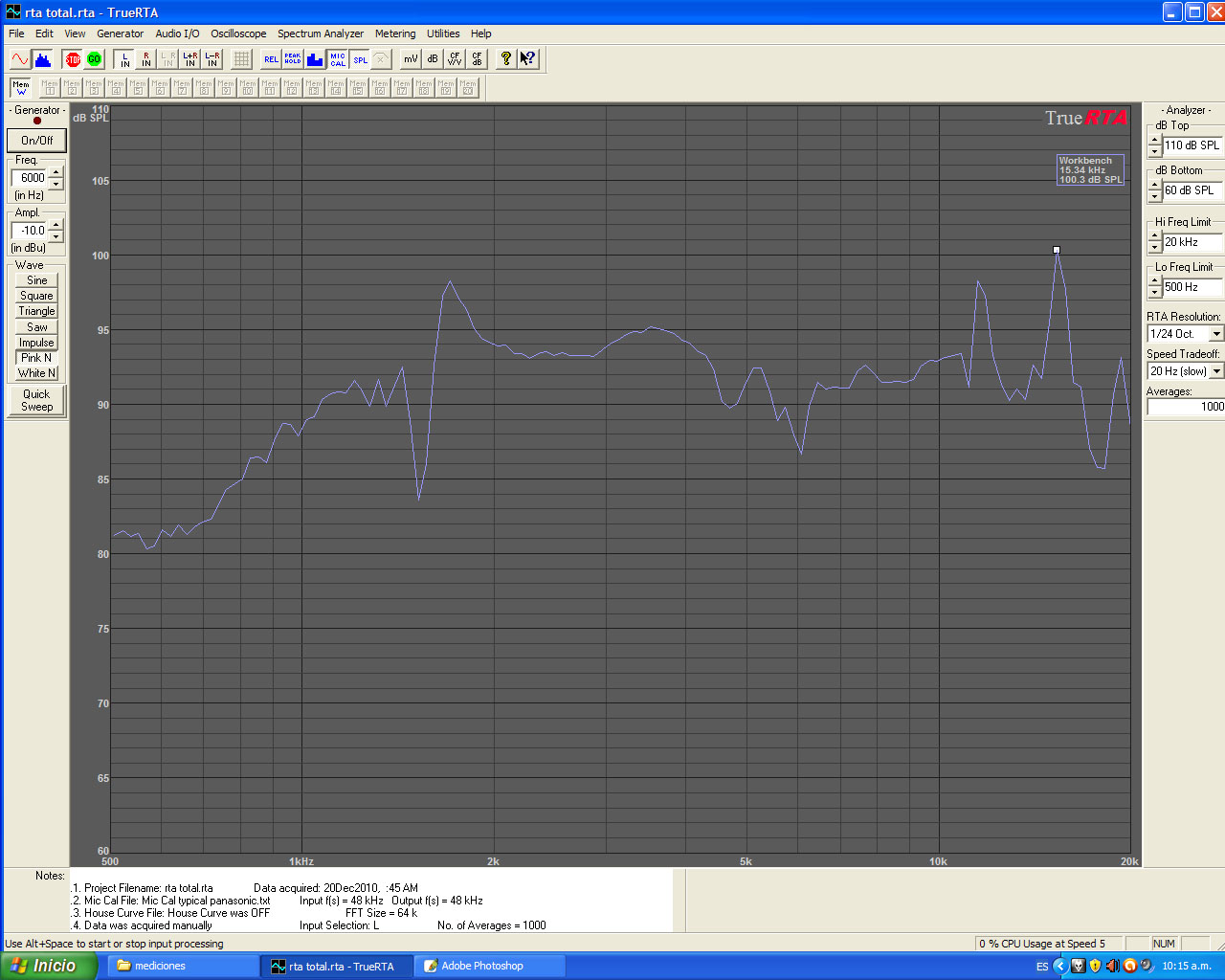
Task: Click the dB Top 110 dB SPL field
Action: click(1193, 145)
